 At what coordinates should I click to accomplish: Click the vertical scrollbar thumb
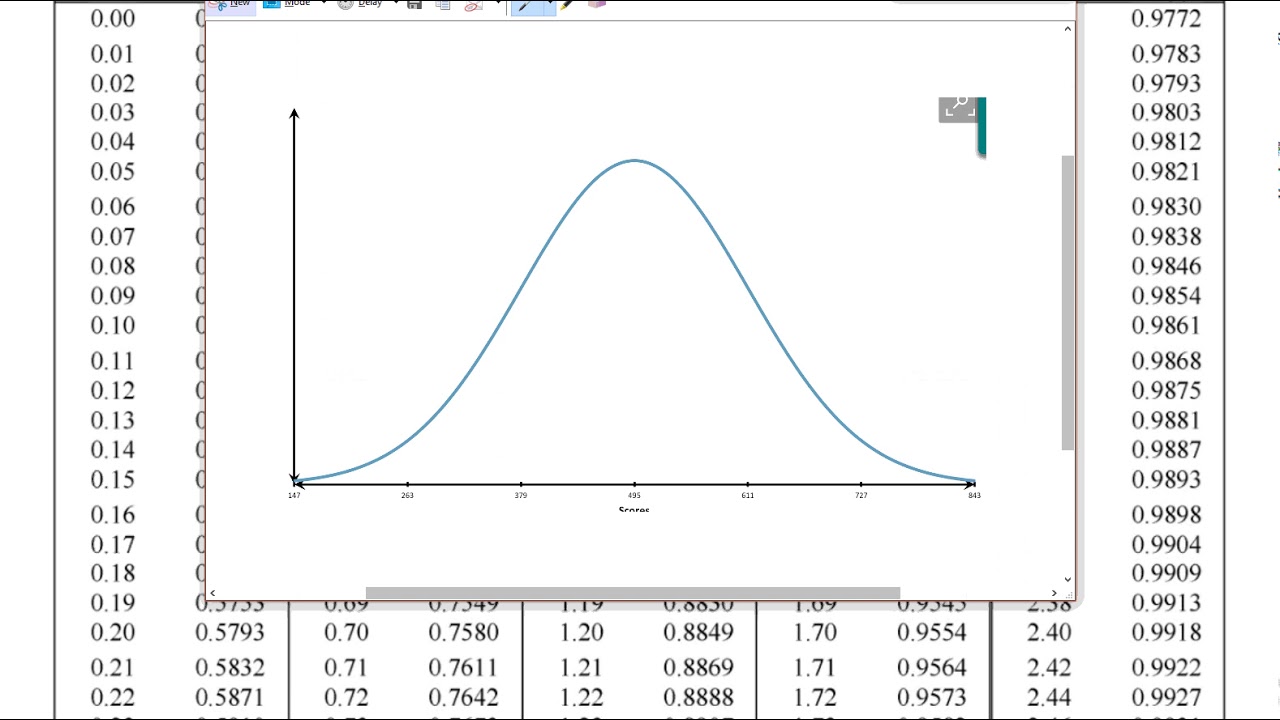point(1068,303)
